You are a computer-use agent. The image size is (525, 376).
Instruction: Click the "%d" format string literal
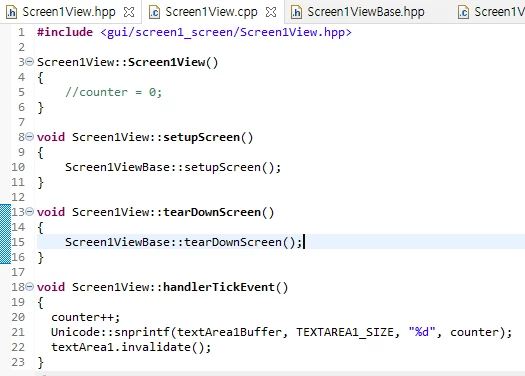click(x=422, y=332)
